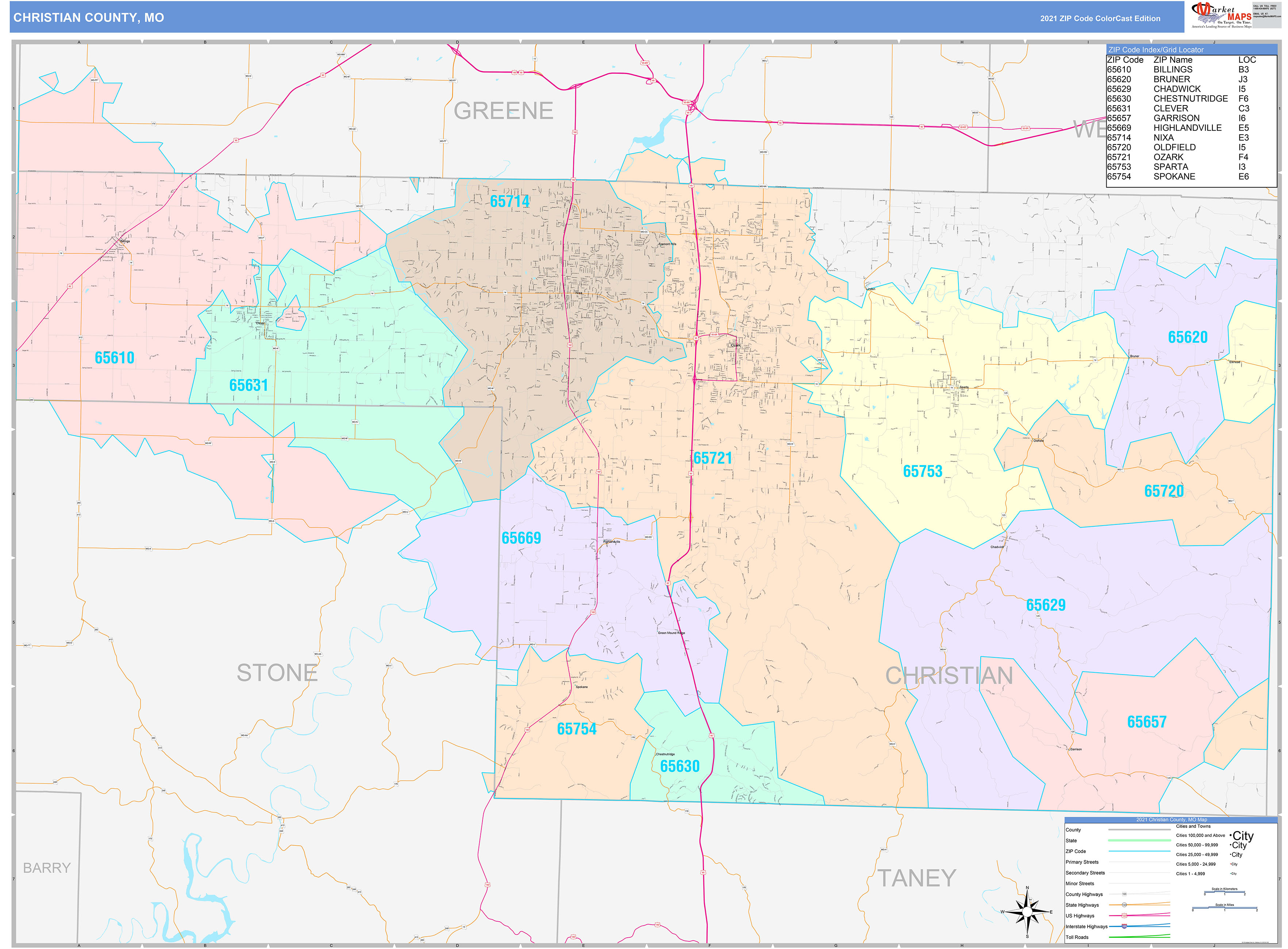Viewport: 1288px width, 949px height.
Task: Click the ZIP Name column header
Action: pos(1173,60)
